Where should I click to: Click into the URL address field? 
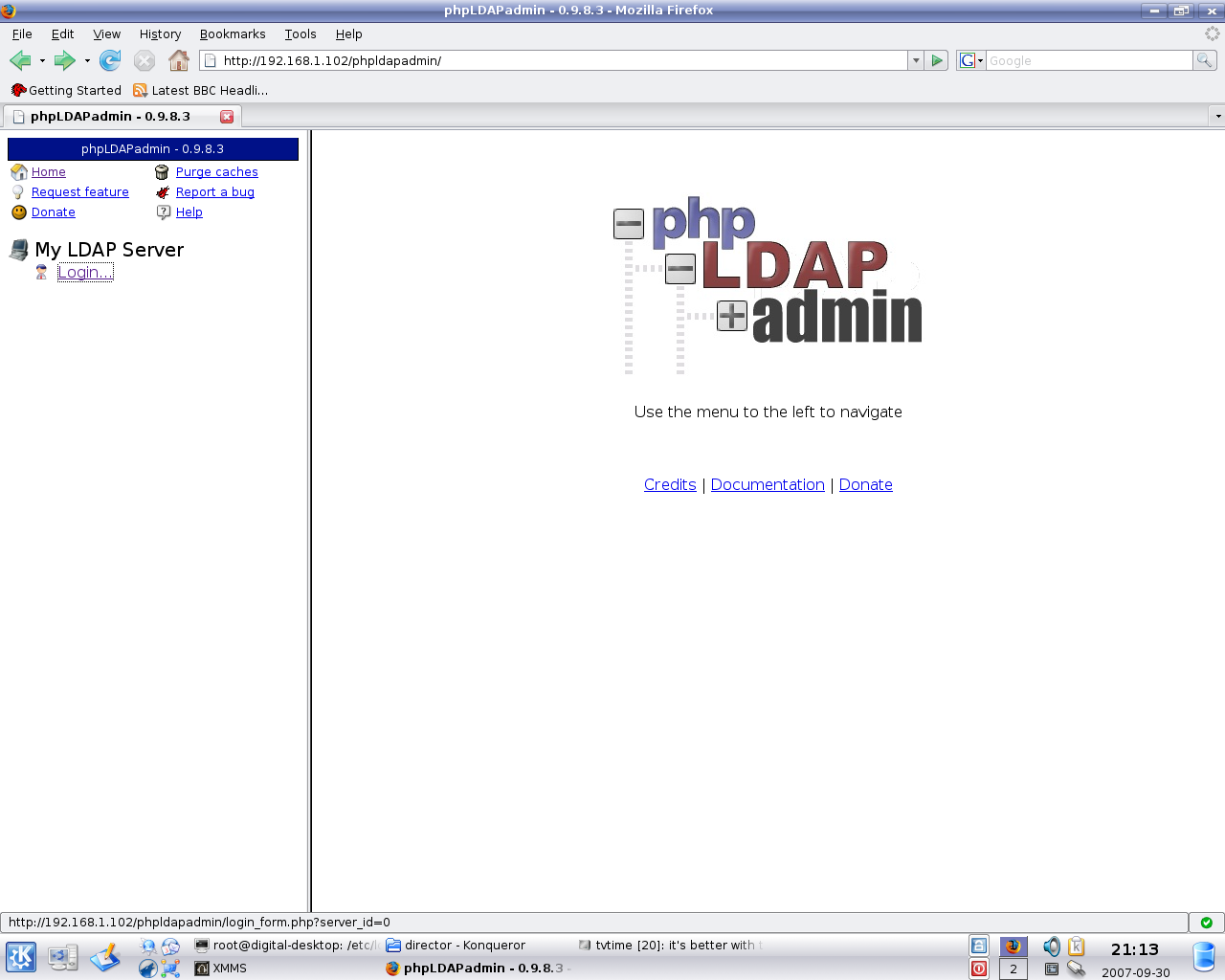555,60
